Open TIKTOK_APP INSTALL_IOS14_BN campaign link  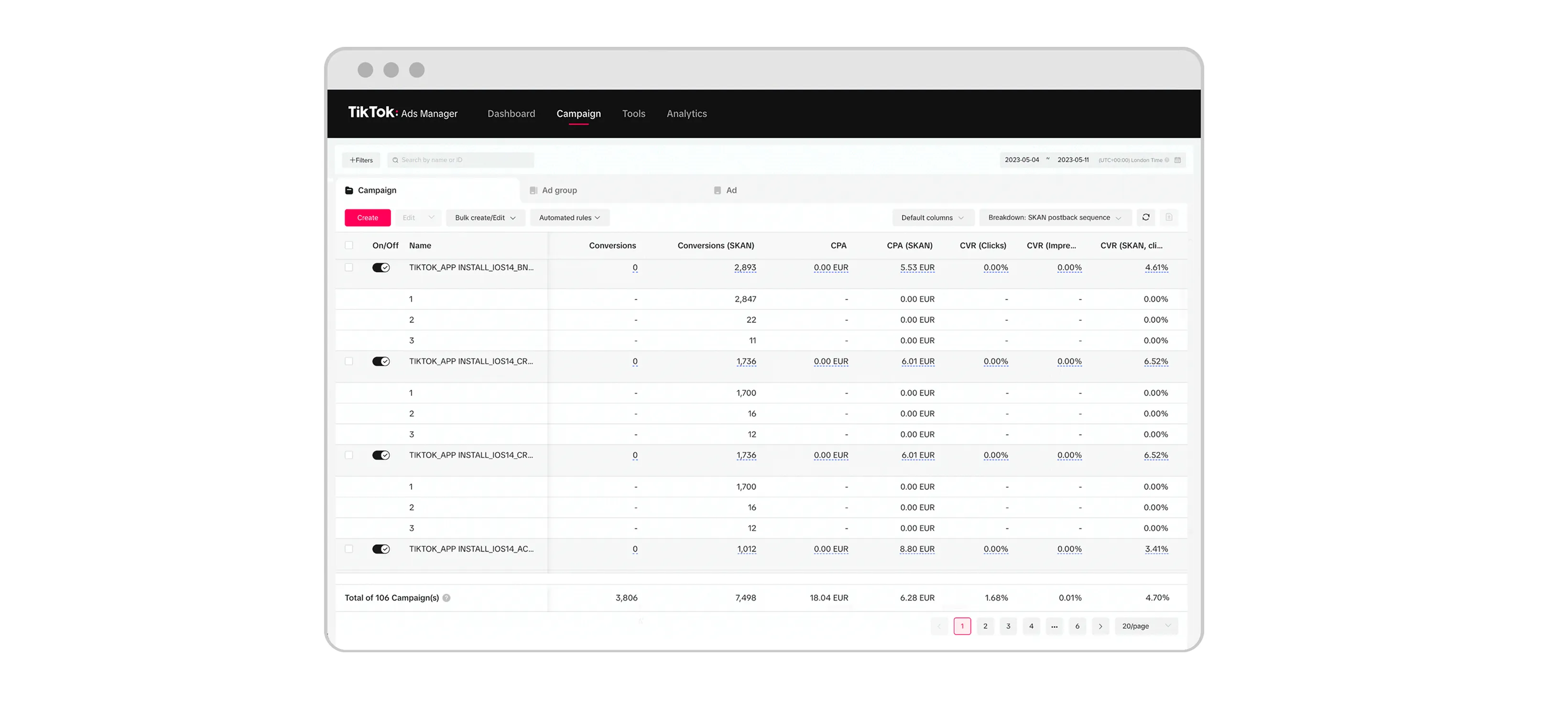pyautogui.click(x=471, y=267)
